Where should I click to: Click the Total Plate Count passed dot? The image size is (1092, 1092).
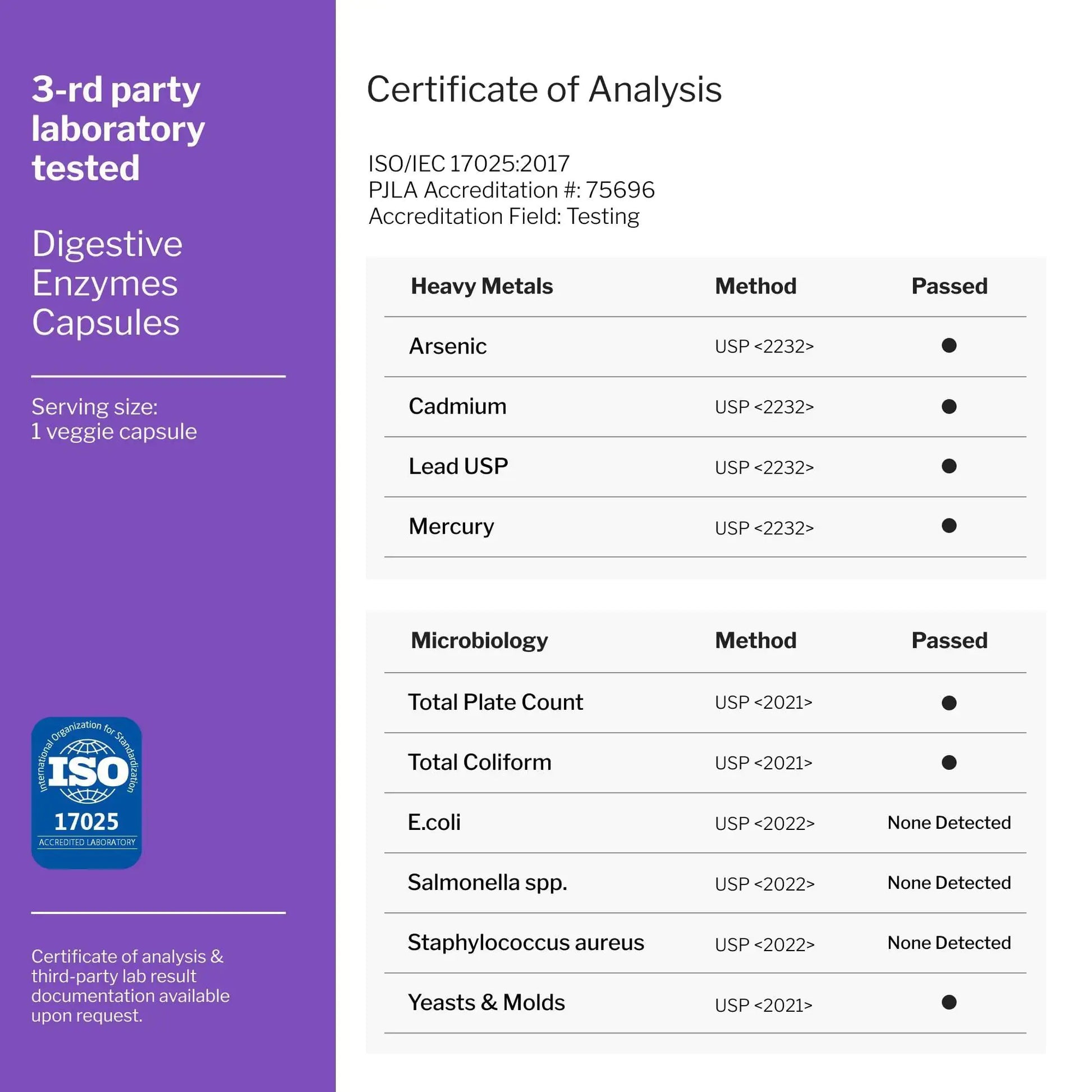(949, 703)
